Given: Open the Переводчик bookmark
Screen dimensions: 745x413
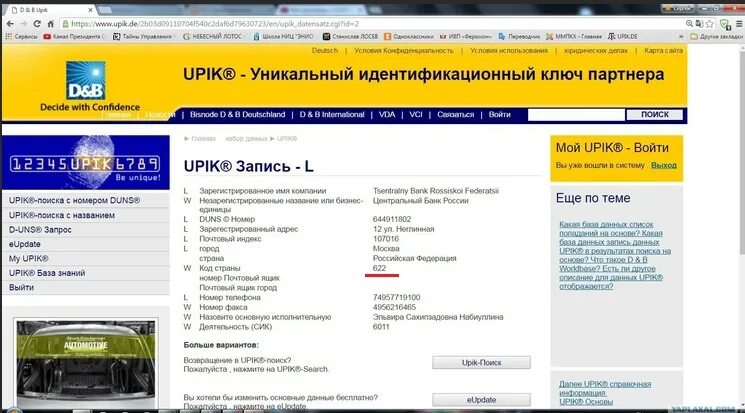Looking at the screenshot, I should point(519,37).
